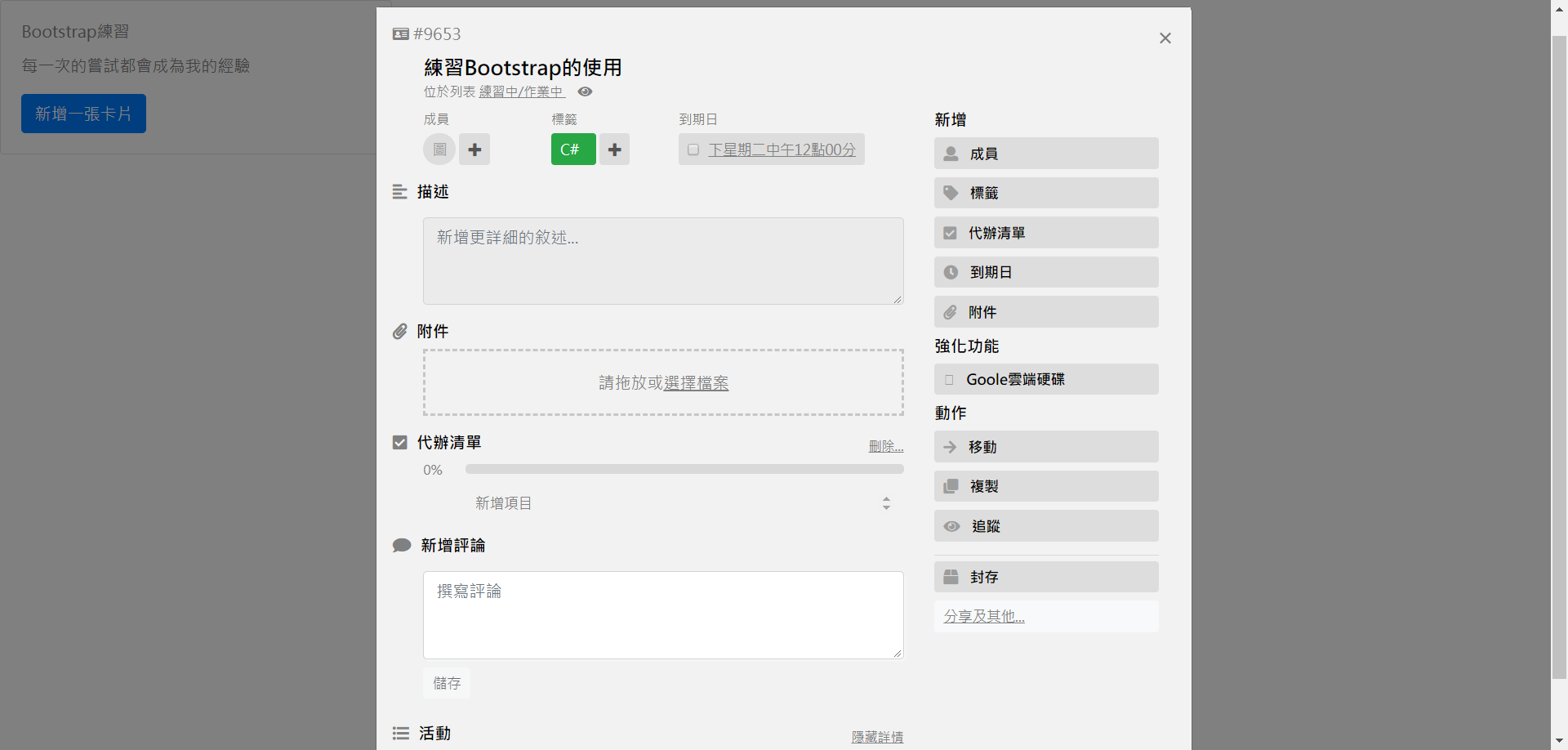Add 附件 attachment from sidebar
This screenshot has height=750, width=1568.
tap(1045, 312)
